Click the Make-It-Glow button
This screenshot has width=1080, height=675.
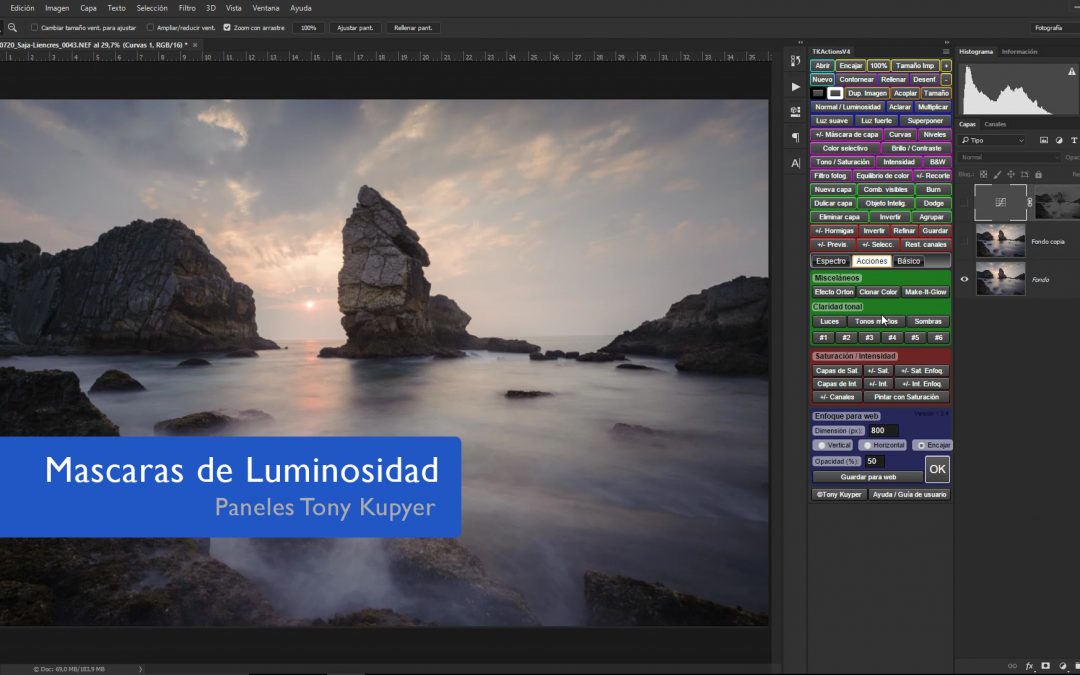pyautogui.click(x=926, y=292)
